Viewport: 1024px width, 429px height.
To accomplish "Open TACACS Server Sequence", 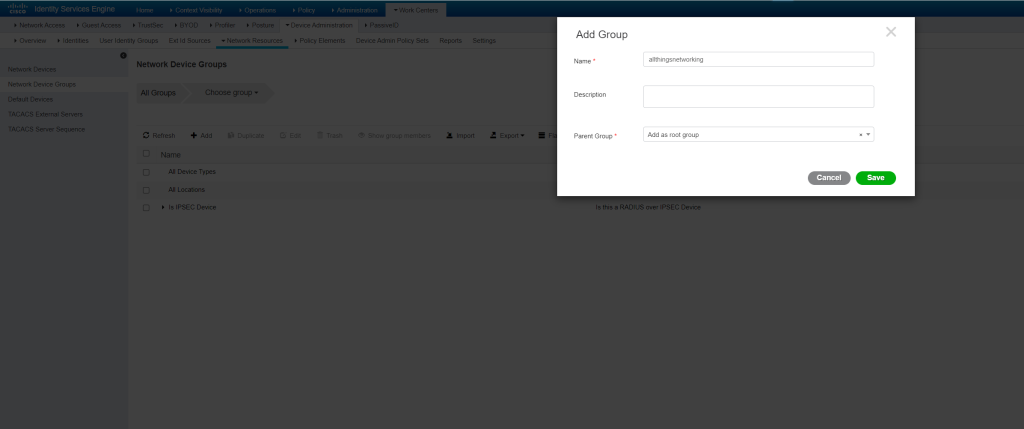I will (x=46, y=129).
